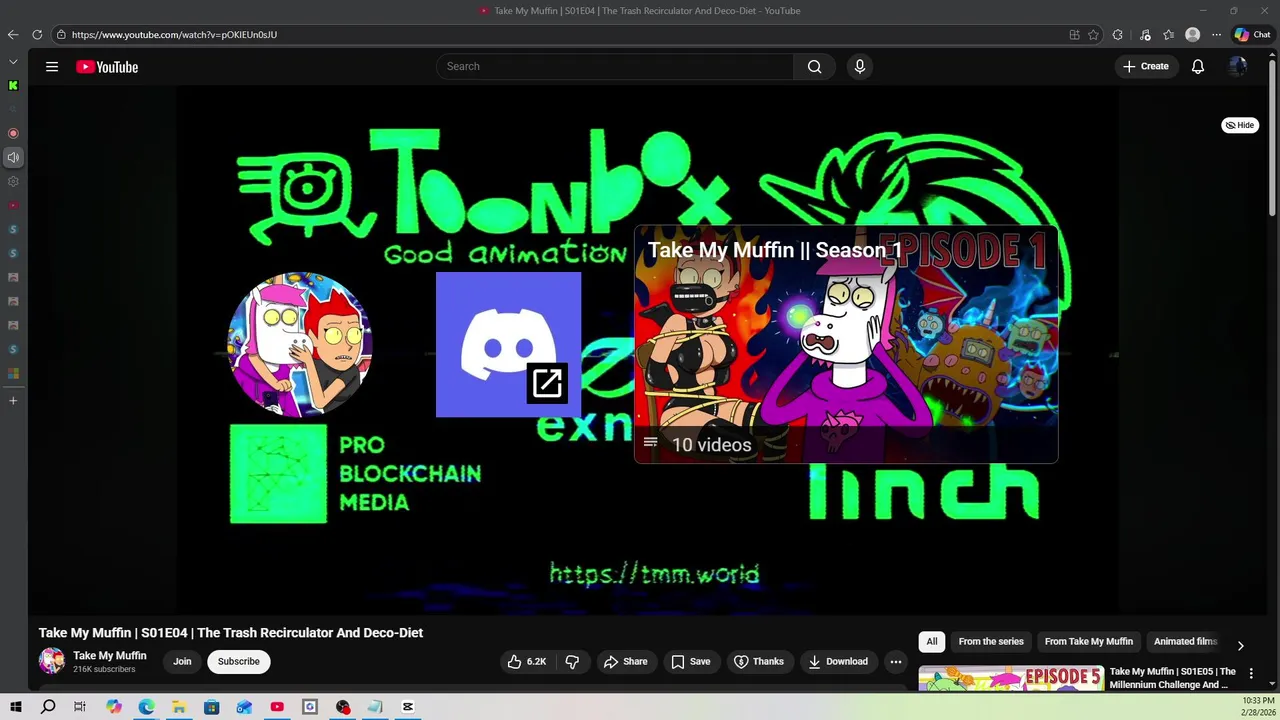Open the Season 1 playlist end card

[x=846, y=345]
